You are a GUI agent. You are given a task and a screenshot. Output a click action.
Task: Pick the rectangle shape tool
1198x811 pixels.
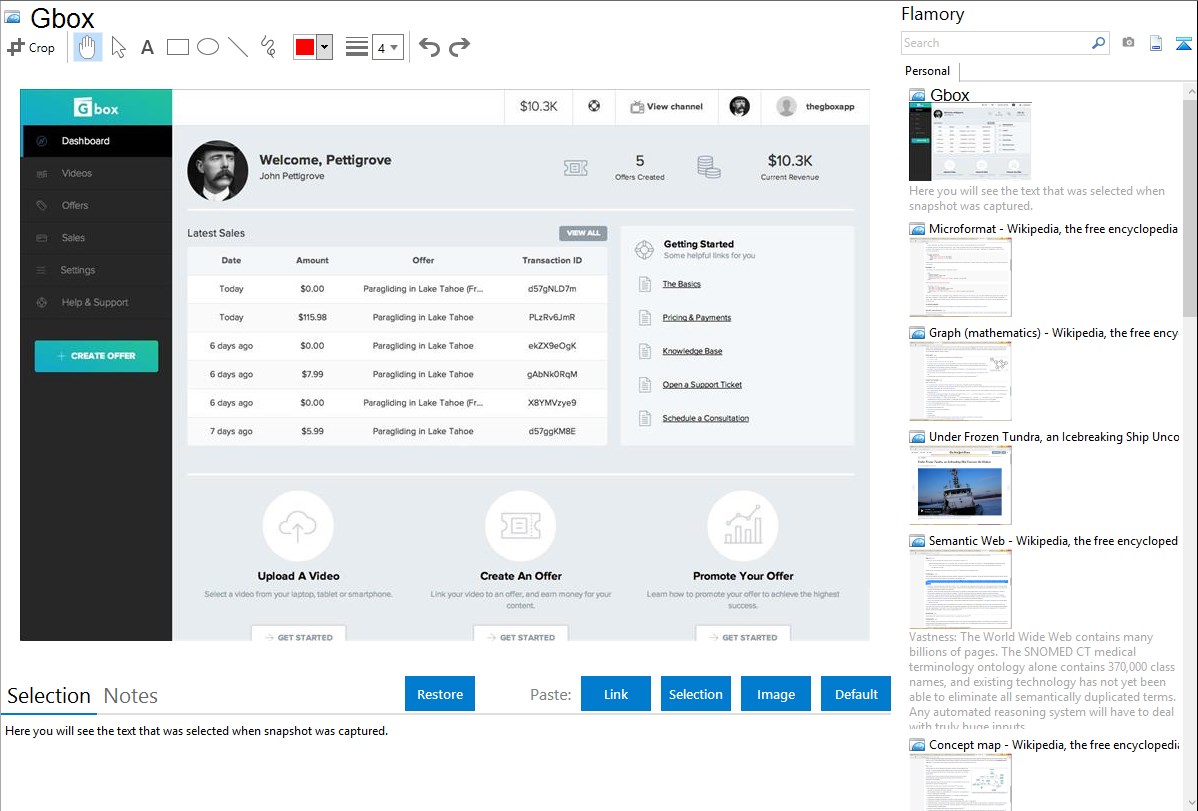pyautogui.click(x=178, y=47)
